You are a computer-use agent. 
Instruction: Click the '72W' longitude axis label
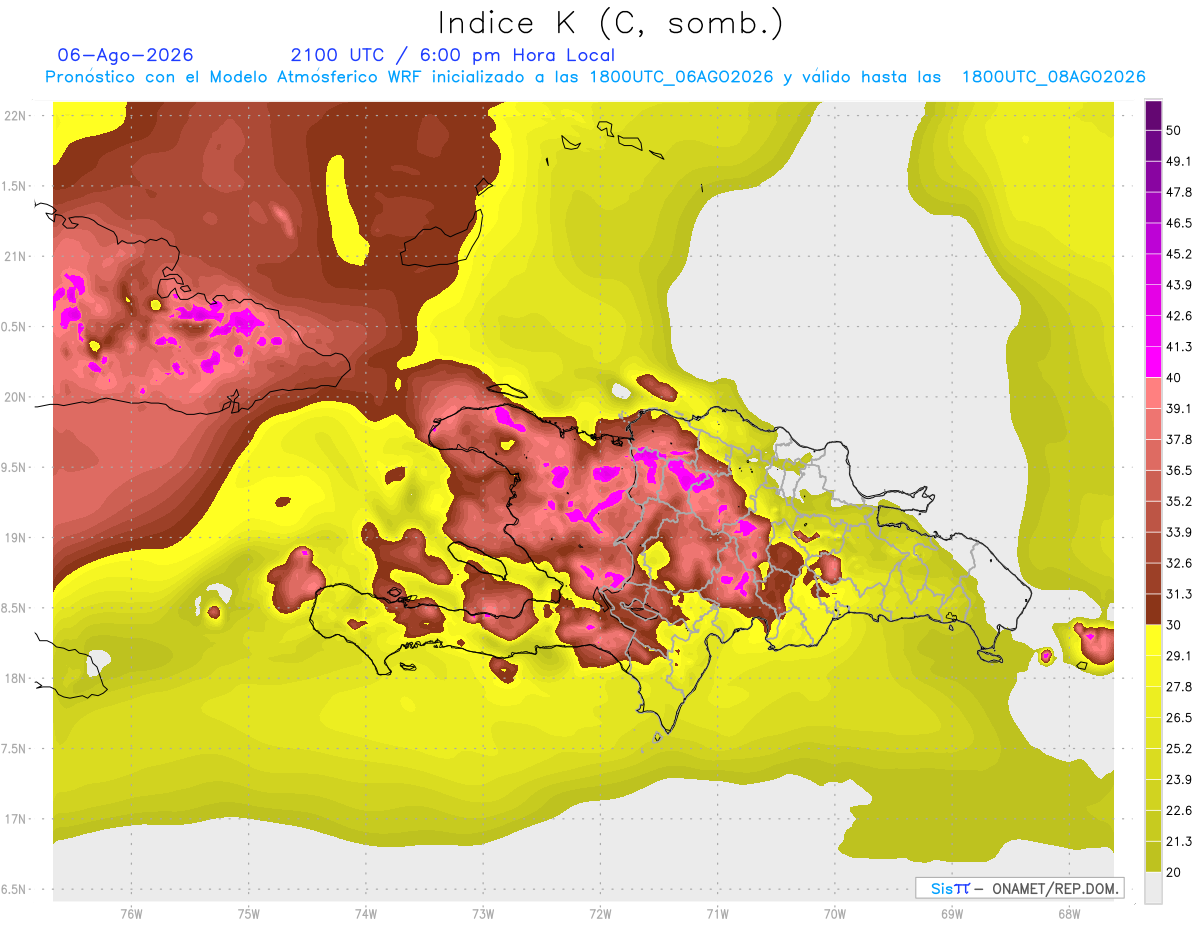pyautogui.click(x=600, y=913)
